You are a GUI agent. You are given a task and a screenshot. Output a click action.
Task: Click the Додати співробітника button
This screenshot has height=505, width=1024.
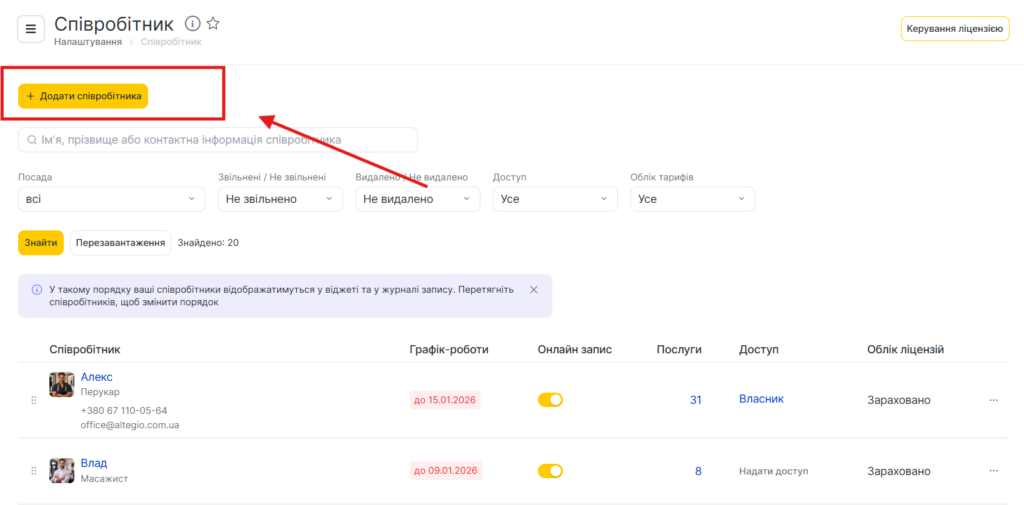pyautogui.click(x=83, y=96)
